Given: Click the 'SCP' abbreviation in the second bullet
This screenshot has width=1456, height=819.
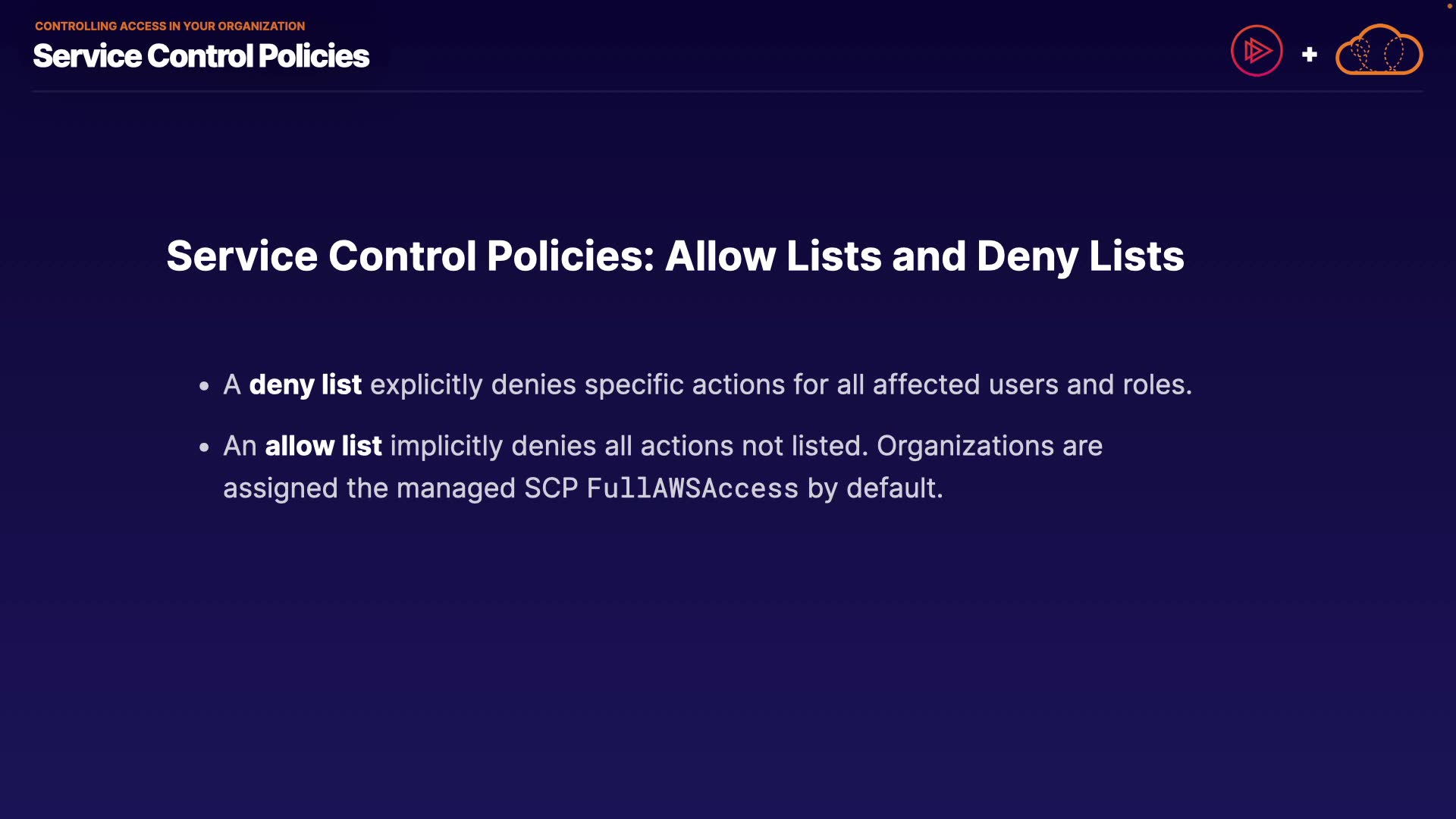Looking at the screenshot, I should 551,488.
